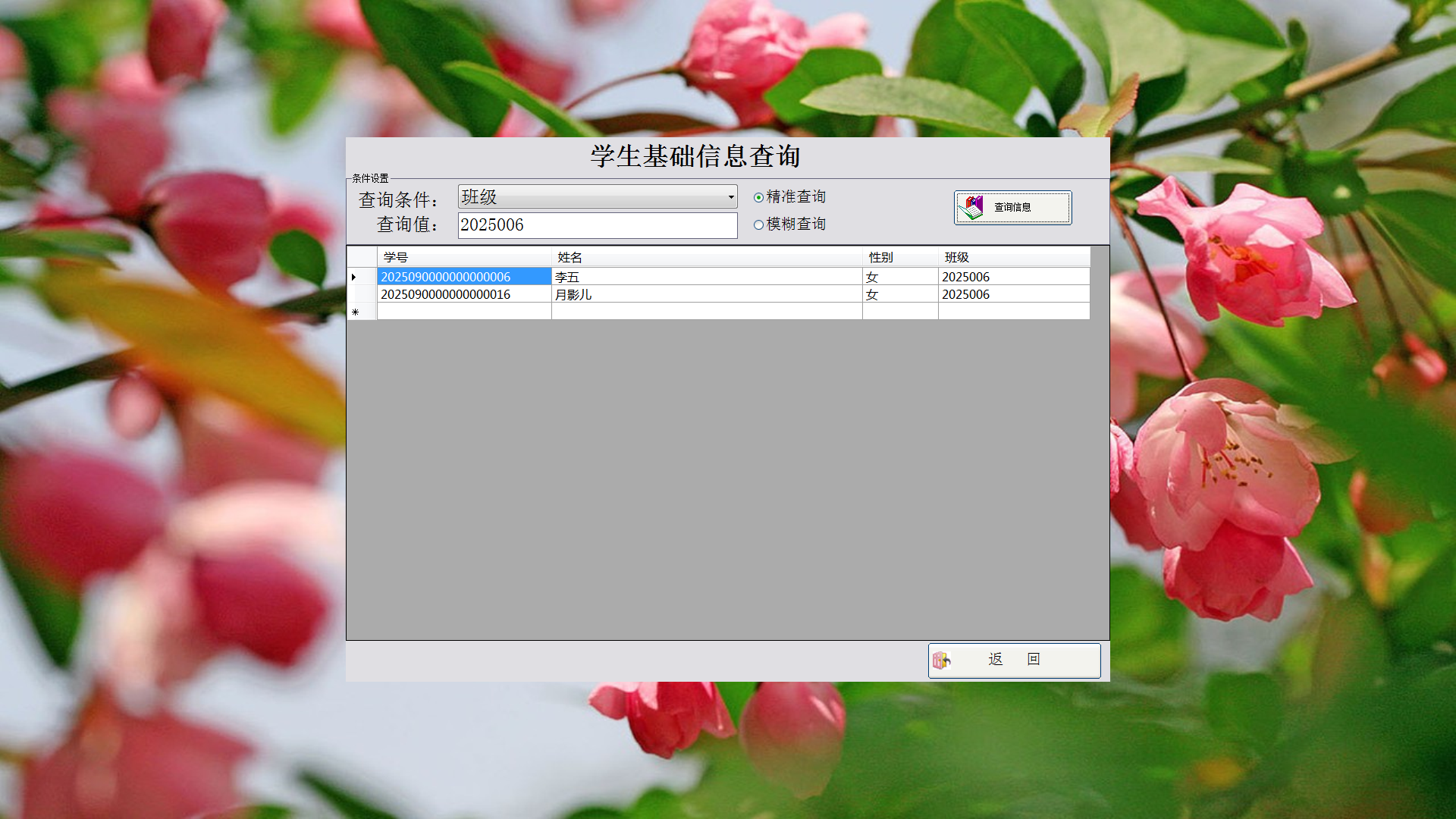The height and width of the screenshot is (819, 1456).
Task: Click the 班级 combo box field
Action: [x=591, y=197]
